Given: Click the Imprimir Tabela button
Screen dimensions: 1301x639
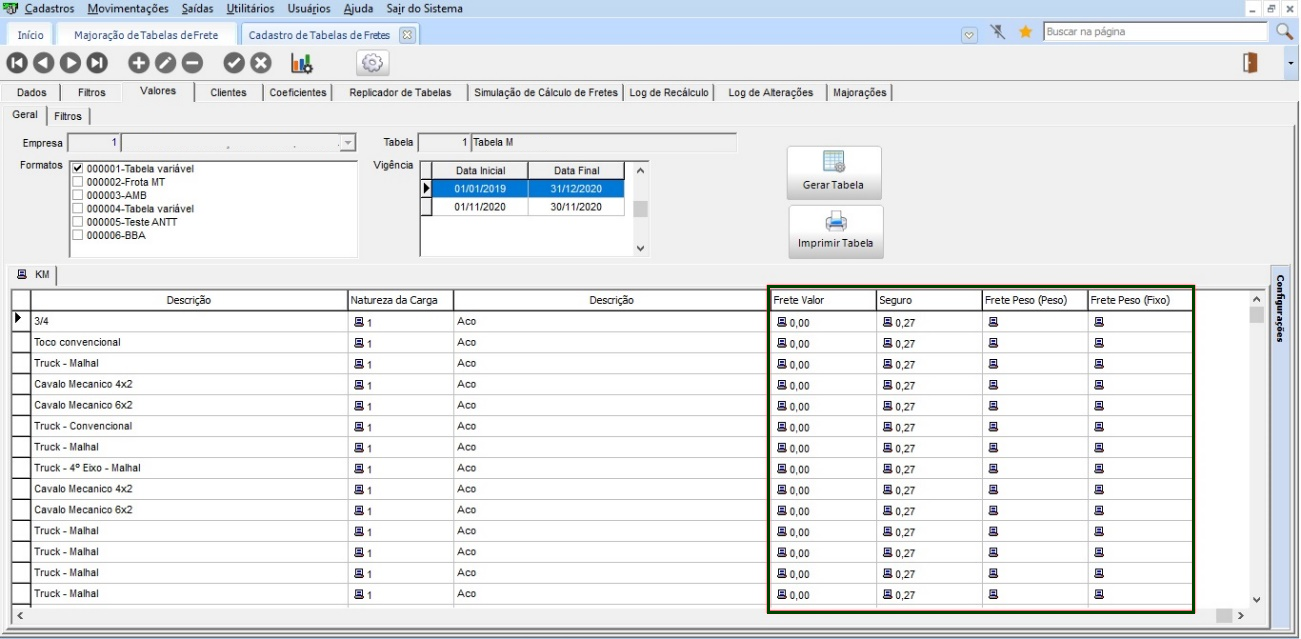Looking at the screenshot, I should pos(835,231).
